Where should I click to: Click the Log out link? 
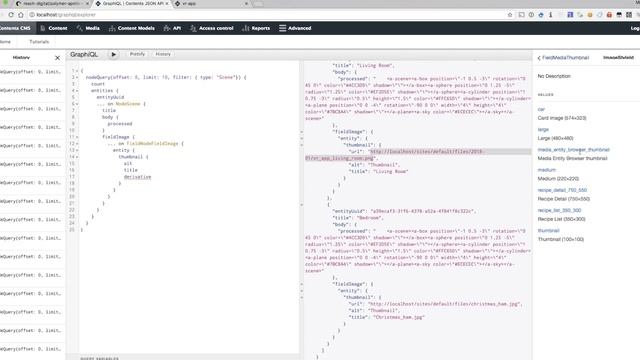click(x=635, y=28)
